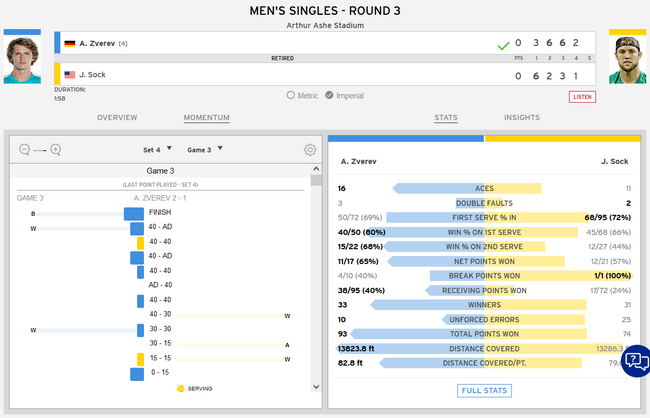Screen dimensions: 650x418
Task: Click the blue FINISH point marker
Action: click(x=134, y=213)
